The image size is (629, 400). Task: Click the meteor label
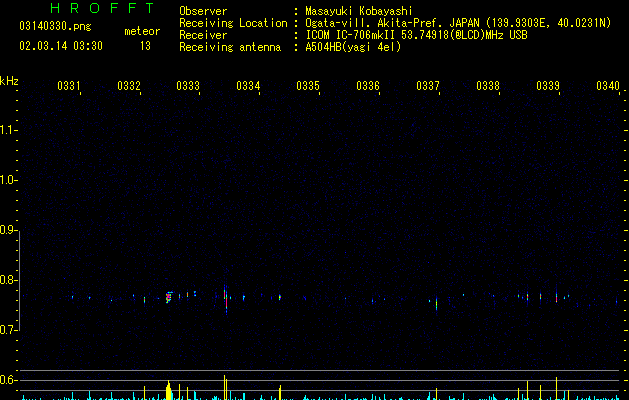tap(142, 31)
